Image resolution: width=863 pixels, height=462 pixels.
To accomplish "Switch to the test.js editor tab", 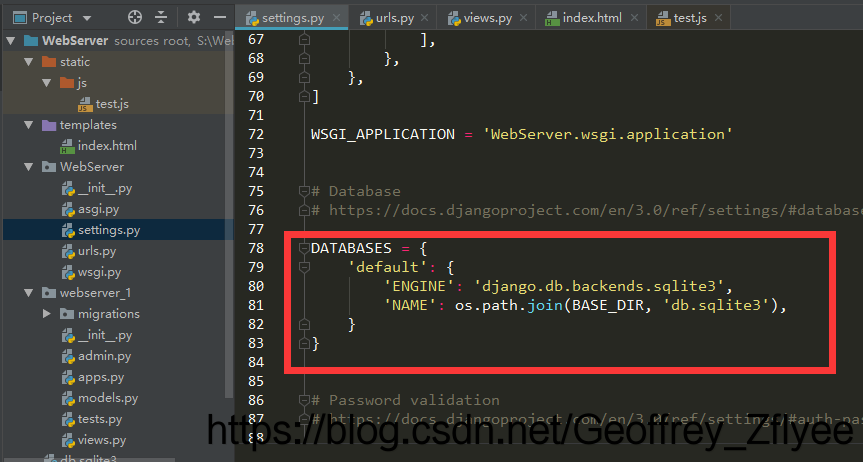I will click(x=690, y=18).
